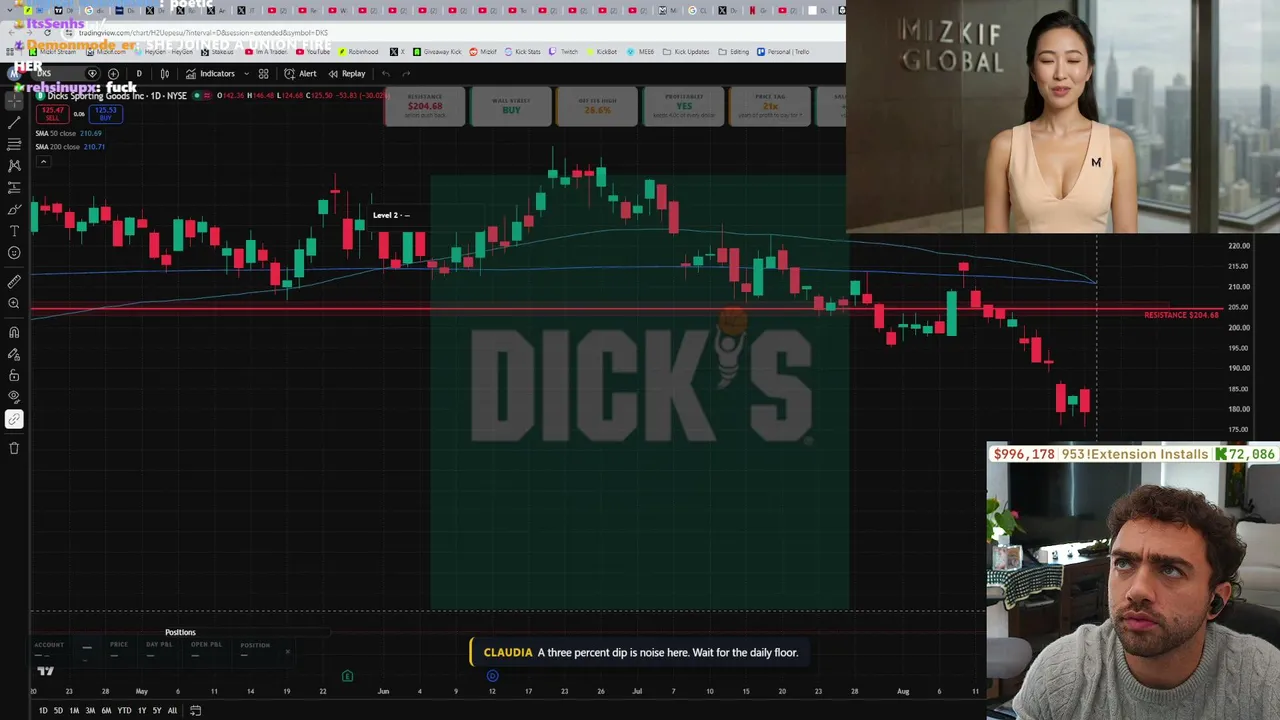The width and height of the screenshot is (1280, 720).
Task: Open the forecasting and measurement tools
Action: point(14,187)
